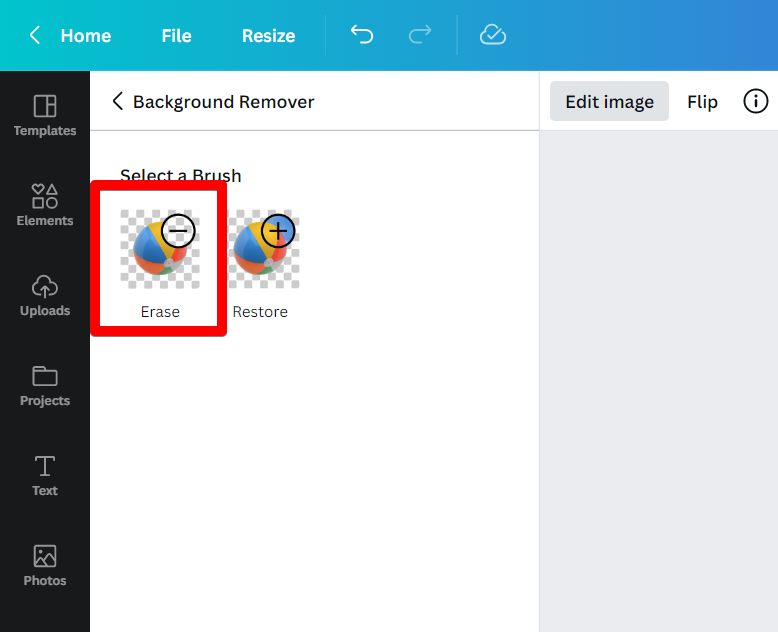Screen dimensions: 778x632
Task: Open the File menu
Action: 176,36
